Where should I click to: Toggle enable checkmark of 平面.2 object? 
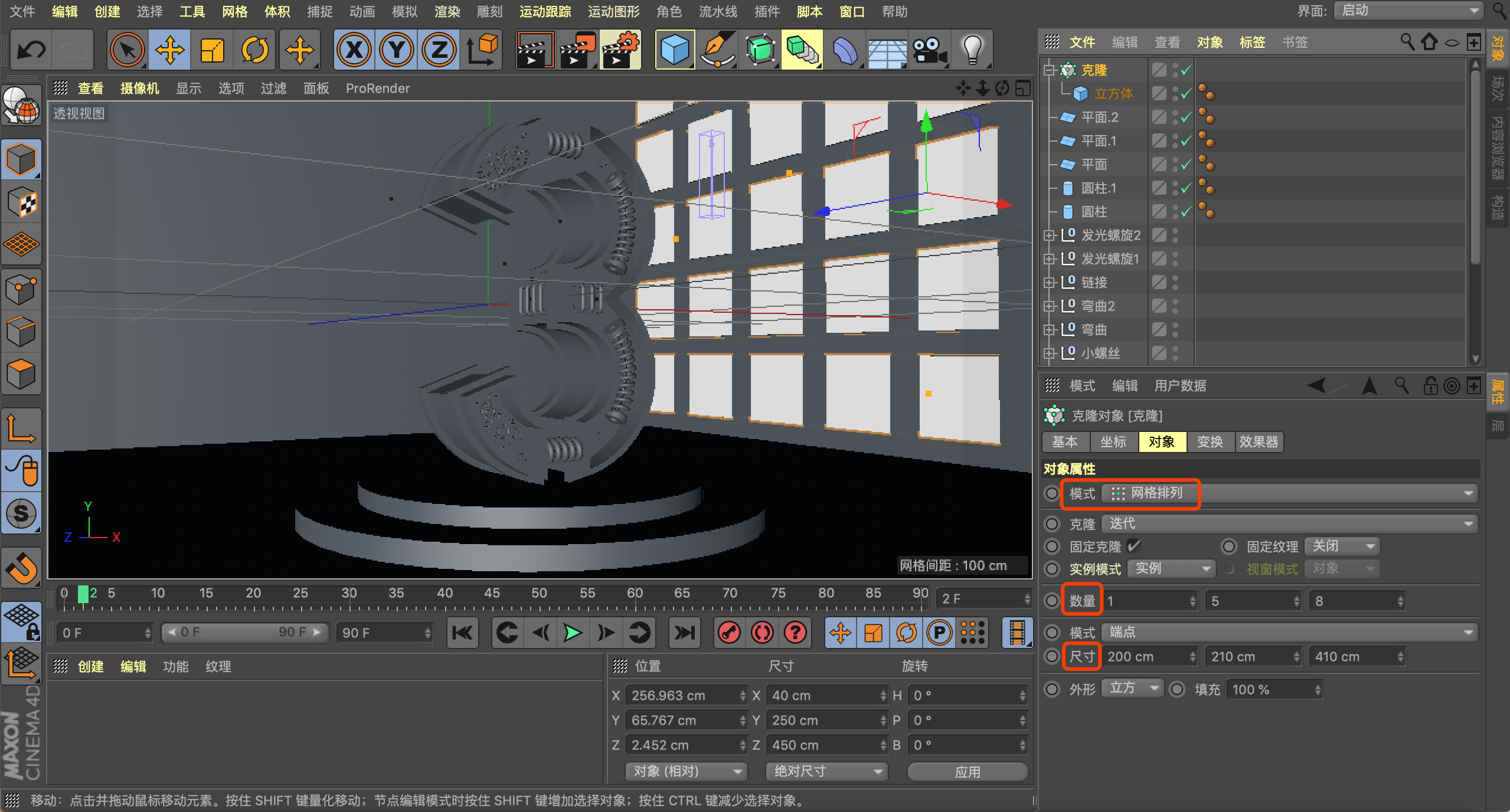[x=1186, y=117]
